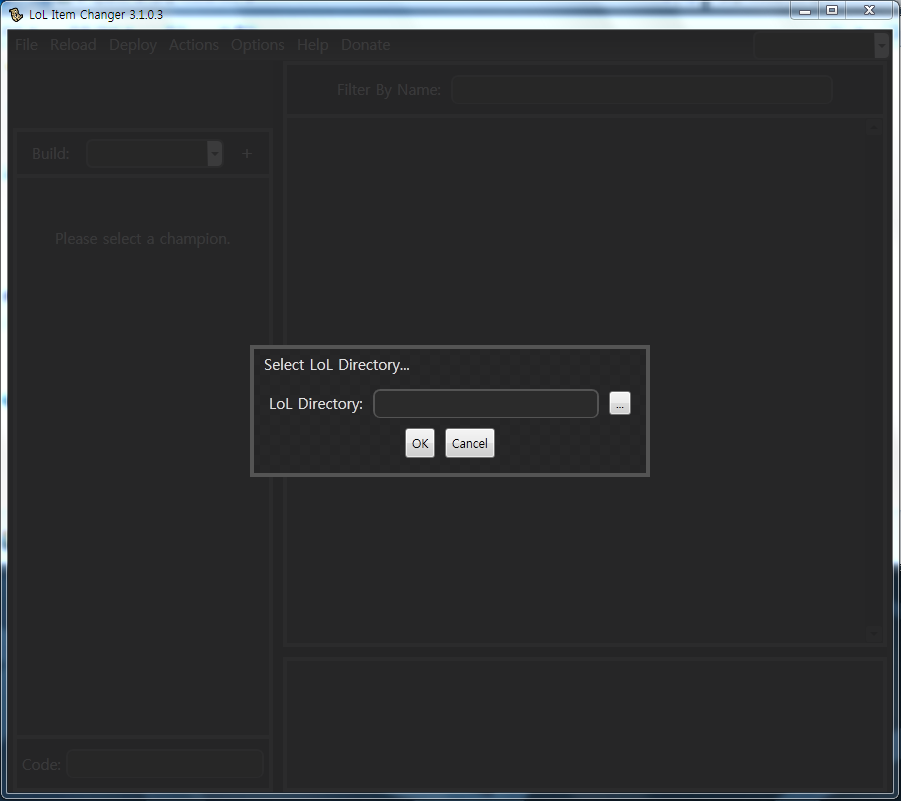Image resolution: width=902 pixels, height=802 pixels.
Task: Open the File menu
Action: point(26,45)
